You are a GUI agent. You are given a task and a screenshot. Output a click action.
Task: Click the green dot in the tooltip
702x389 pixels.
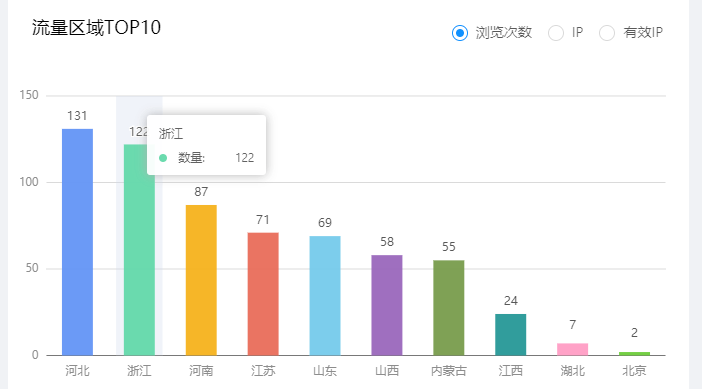[x=163, y=158]
